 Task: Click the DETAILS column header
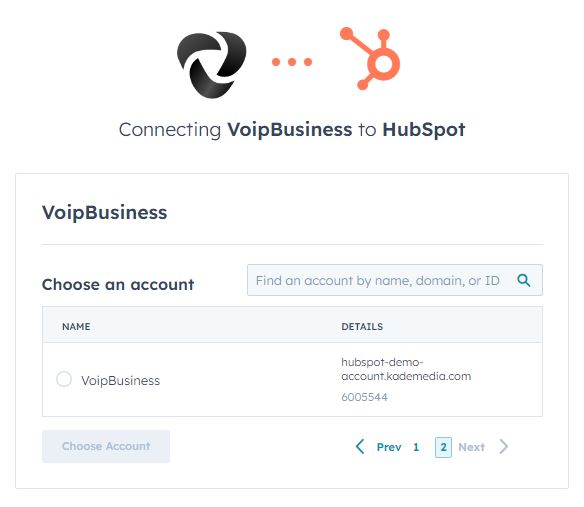click(x=362, y=327)
